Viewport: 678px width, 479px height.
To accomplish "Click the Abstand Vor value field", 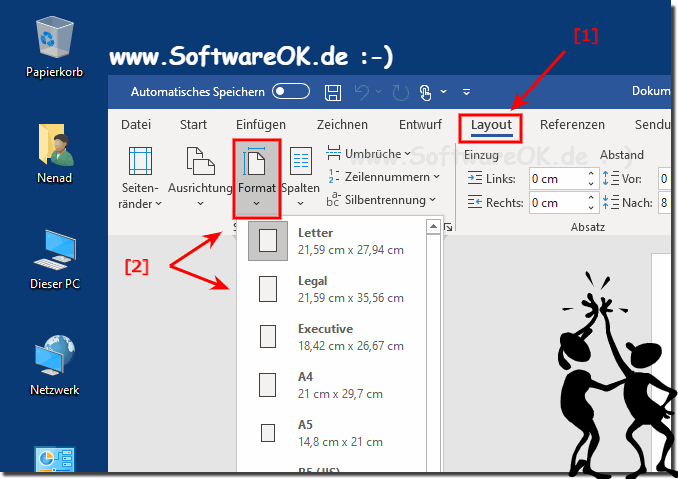I will coord(665,179).
